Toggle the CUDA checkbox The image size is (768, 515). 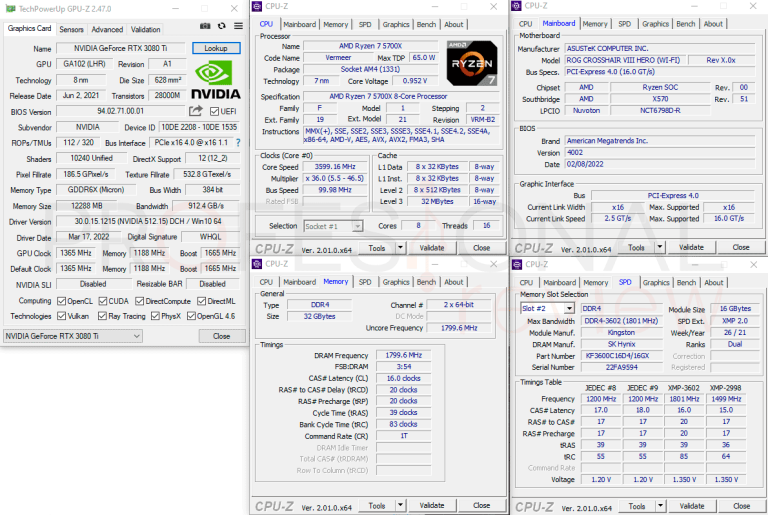(x=103, y=301)
